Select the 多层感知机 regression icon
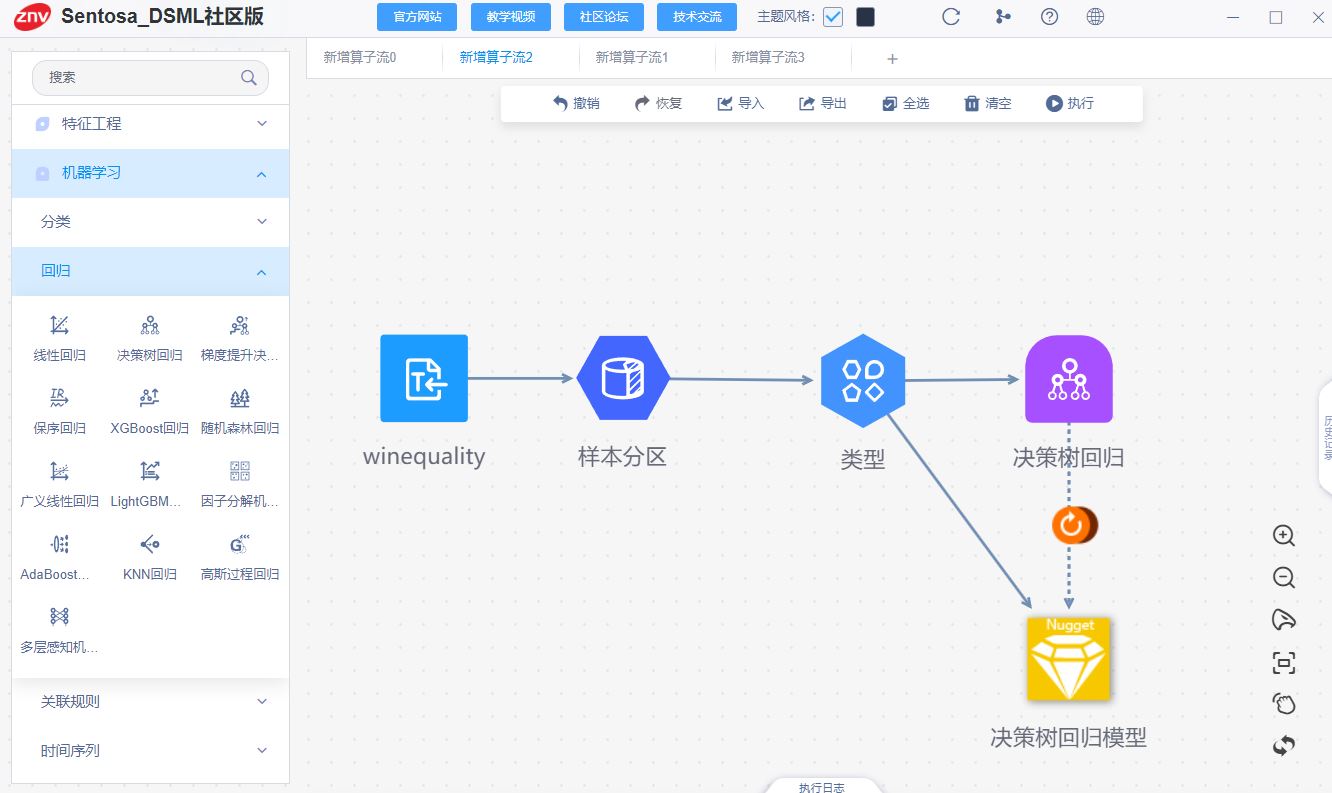 point(60,616)
